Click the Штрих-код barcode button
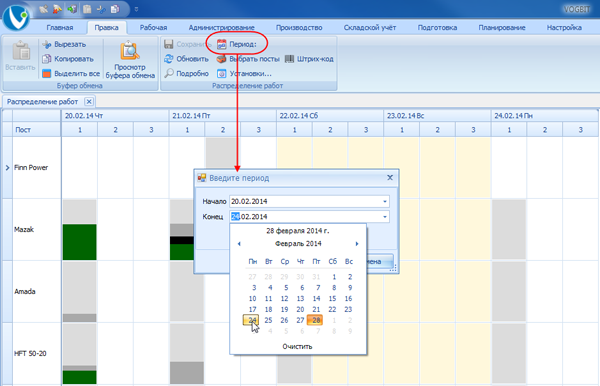 pyautogui.click(x=309, y=59)
